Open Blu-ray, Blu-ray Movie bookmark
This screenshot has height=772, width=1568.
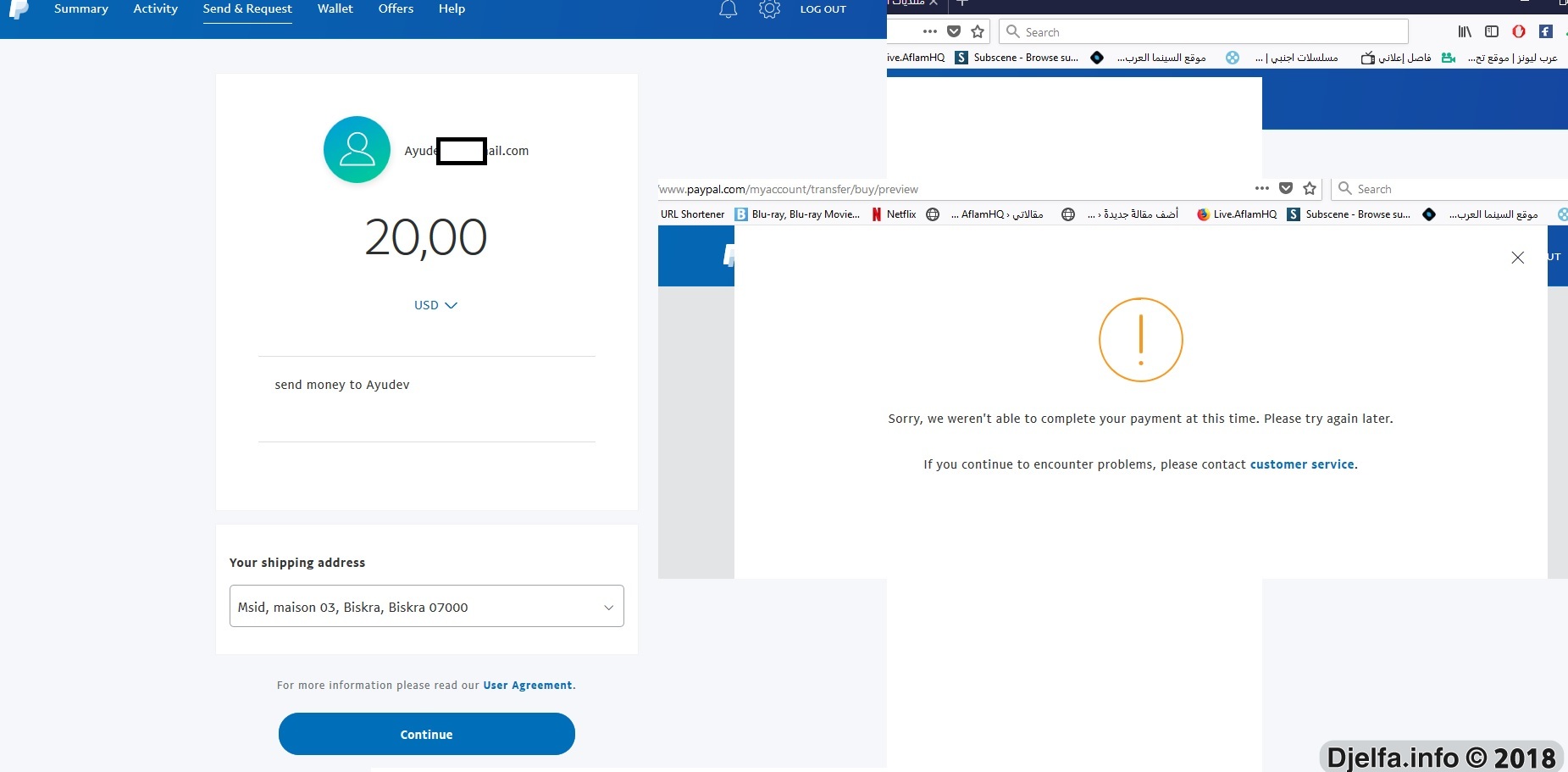(797, 214)
